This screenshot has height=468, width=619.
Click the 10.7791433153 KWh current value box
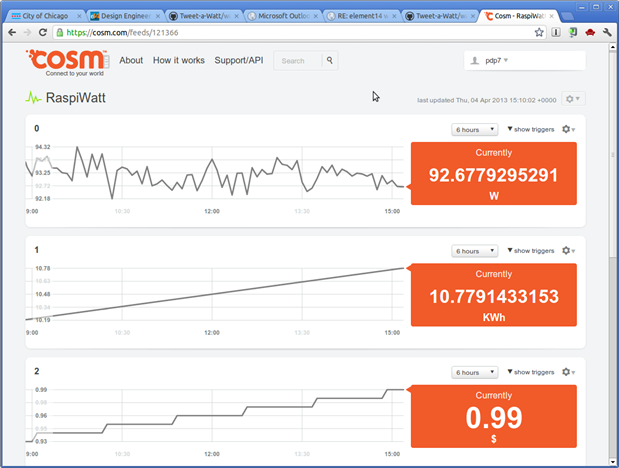493,295
